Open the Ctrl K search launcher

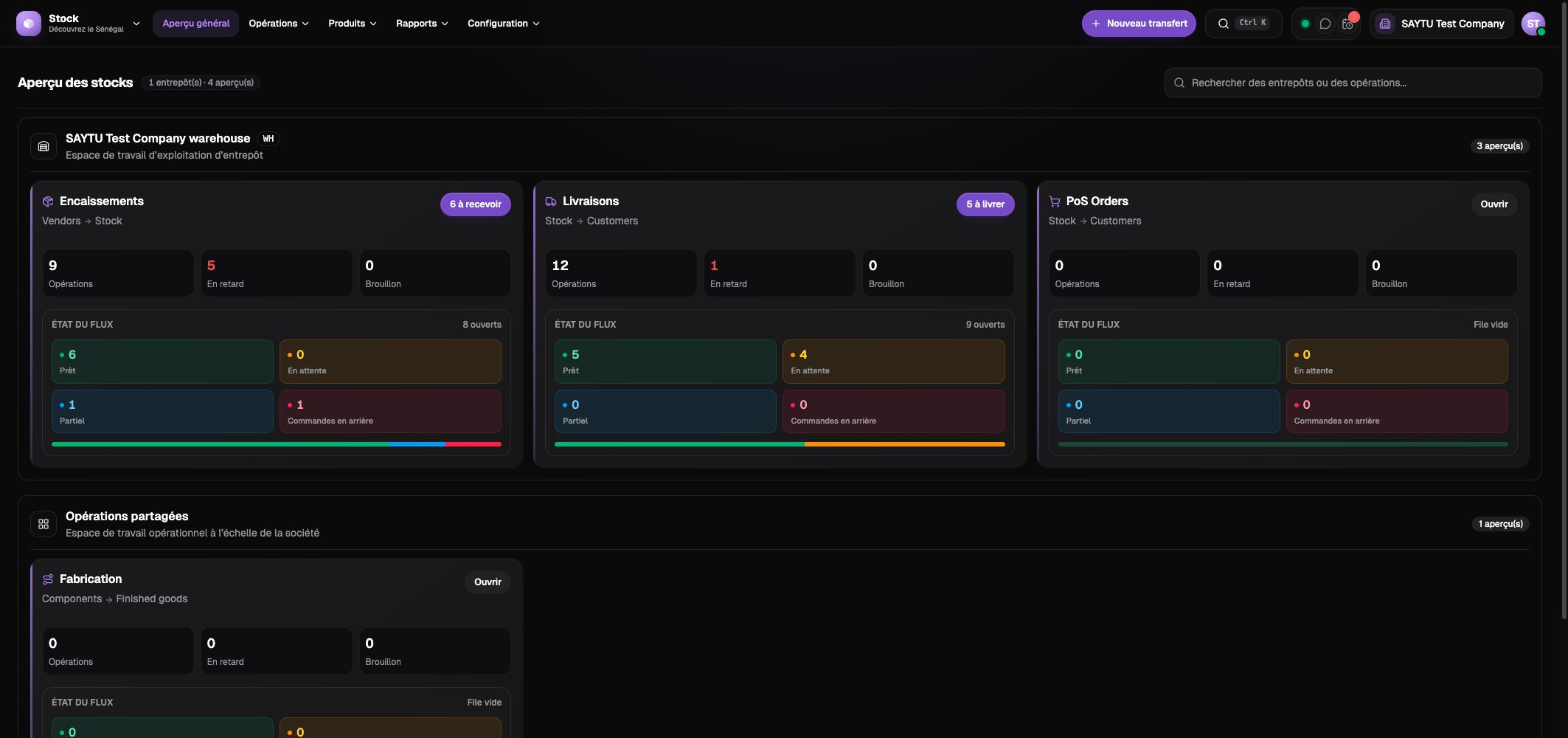coord(1243,24)
